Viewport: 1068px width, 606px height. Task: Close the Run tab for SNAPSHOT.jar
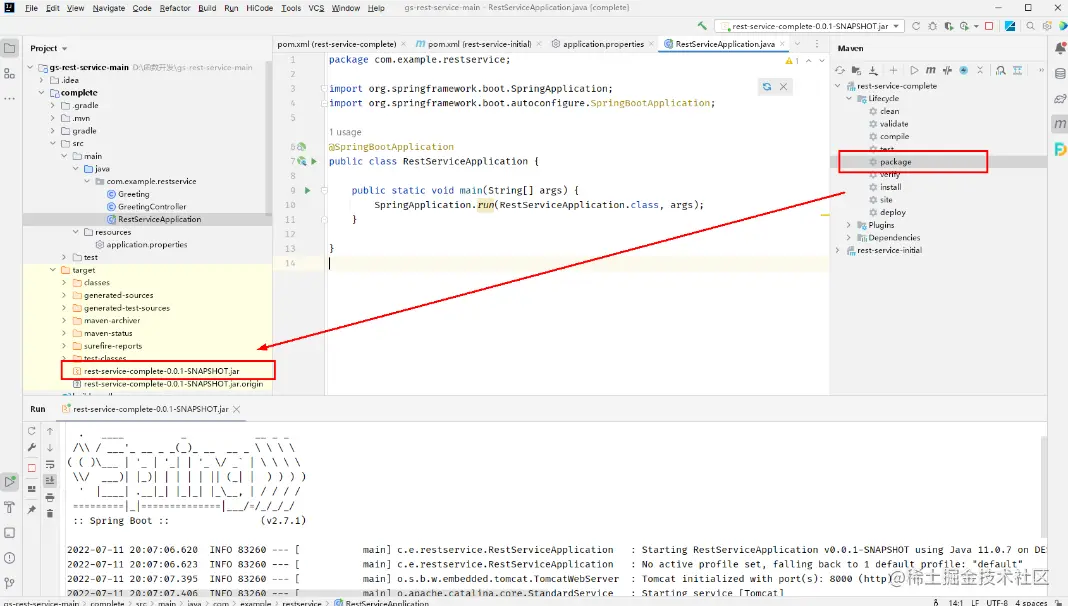point(236,409)
